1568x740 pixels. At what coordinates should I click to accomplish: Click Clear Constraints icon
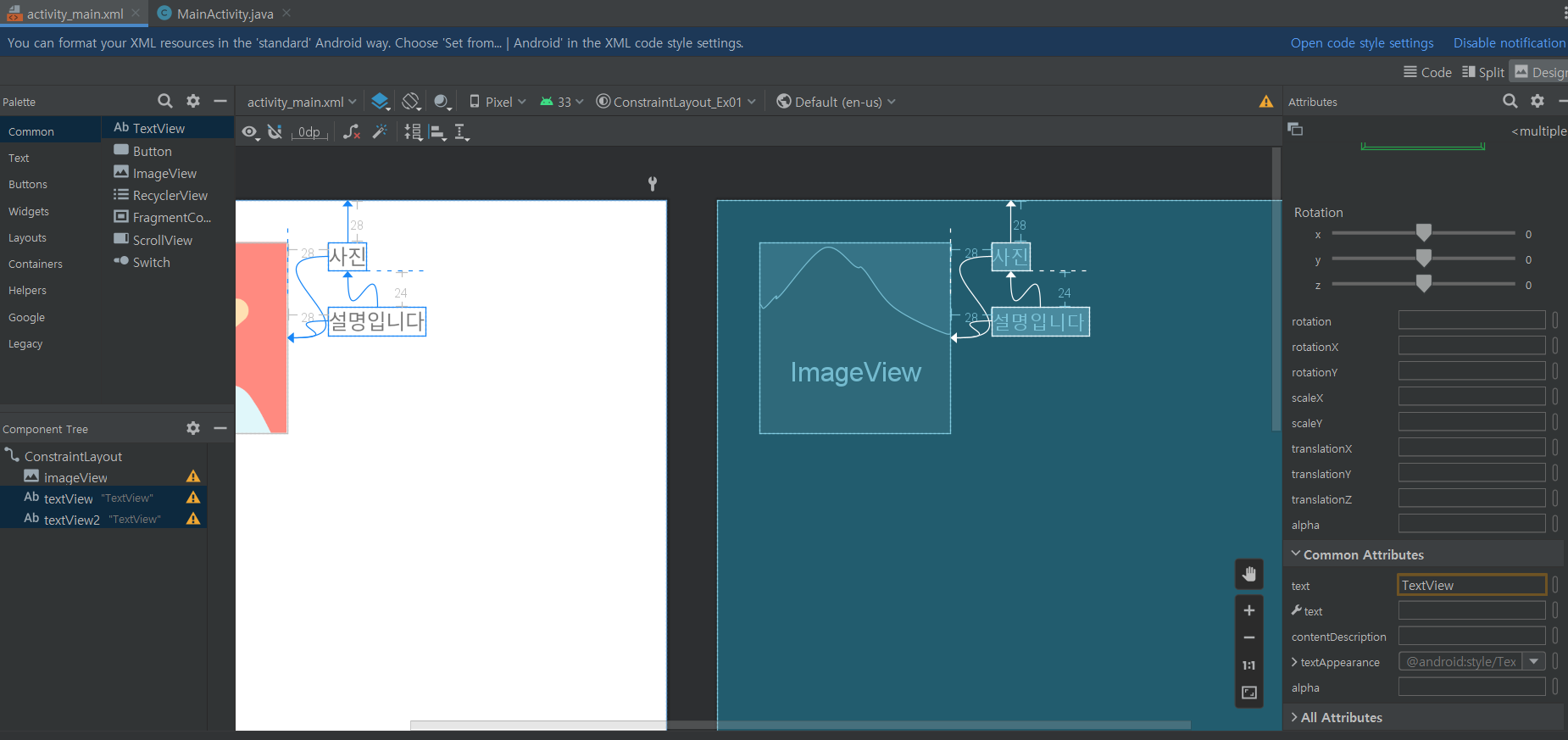tap(352, 131)
